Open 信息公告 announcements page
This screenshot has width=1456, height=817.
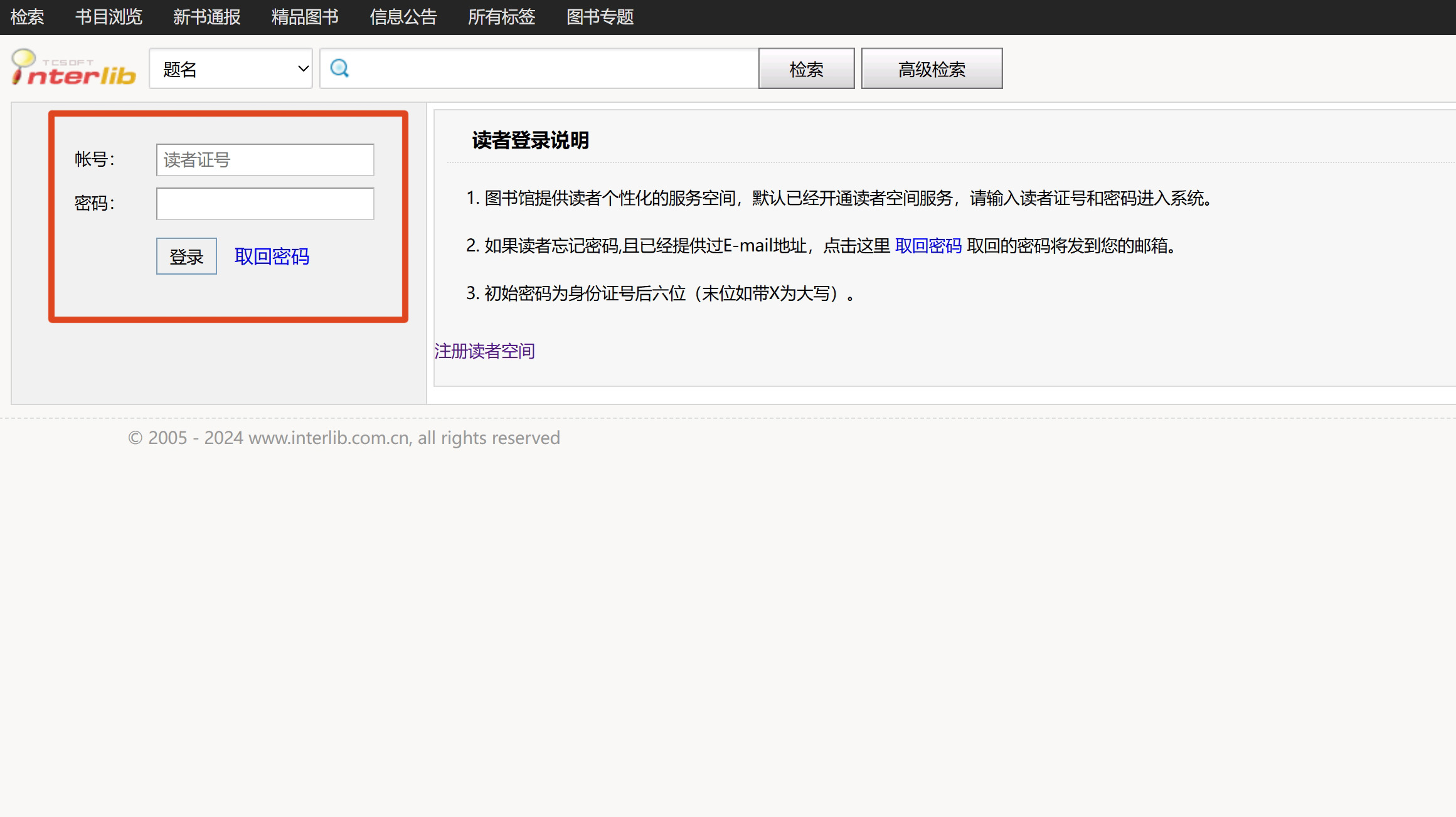[x=403, y=17]
